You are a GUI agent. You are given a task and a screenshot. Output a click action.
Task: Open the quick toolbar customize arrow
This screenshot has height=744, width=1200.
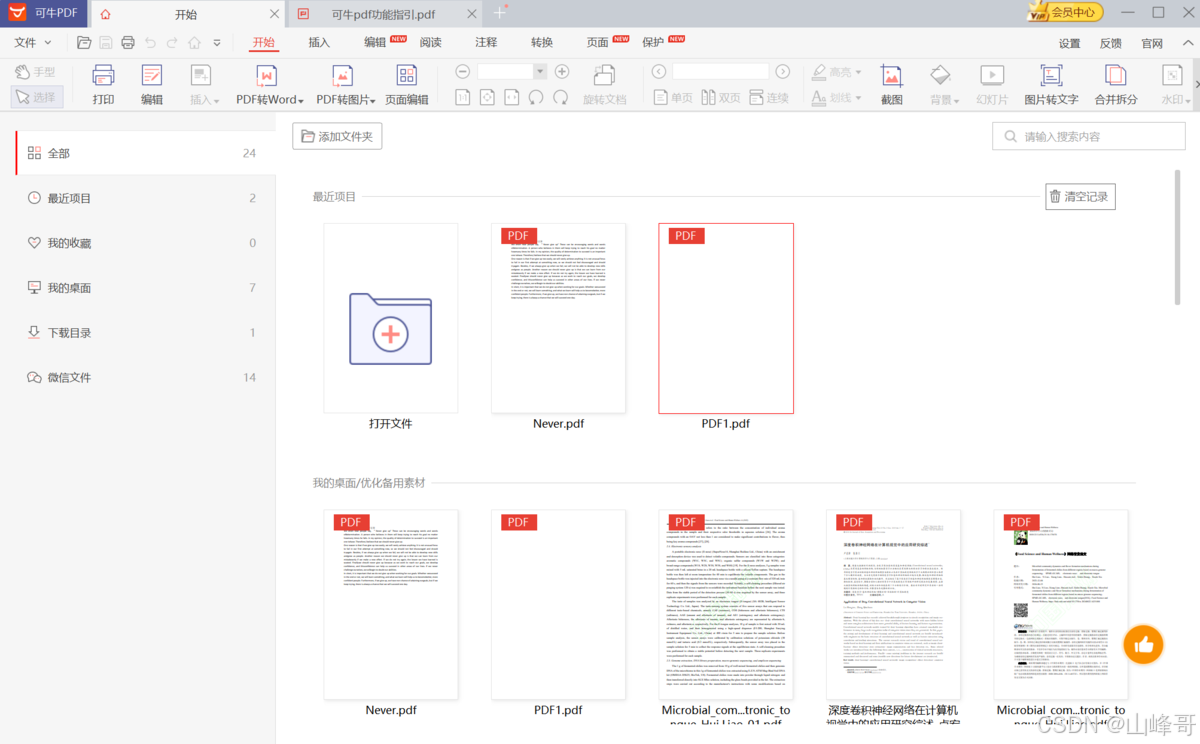[x=217, y=43]
